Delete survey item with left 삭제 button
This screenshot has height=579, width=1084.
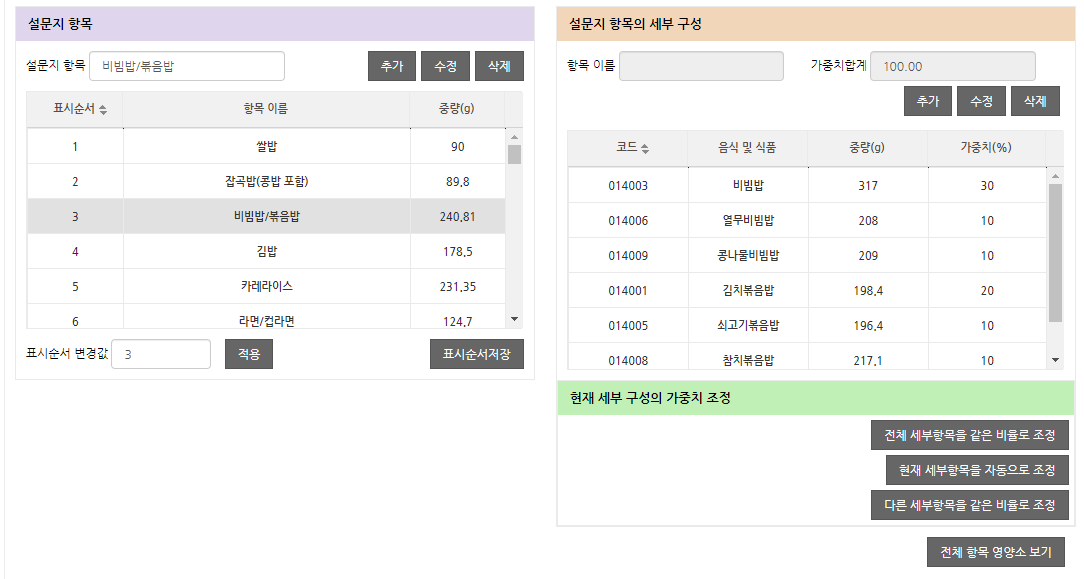(x=499, y=66)
